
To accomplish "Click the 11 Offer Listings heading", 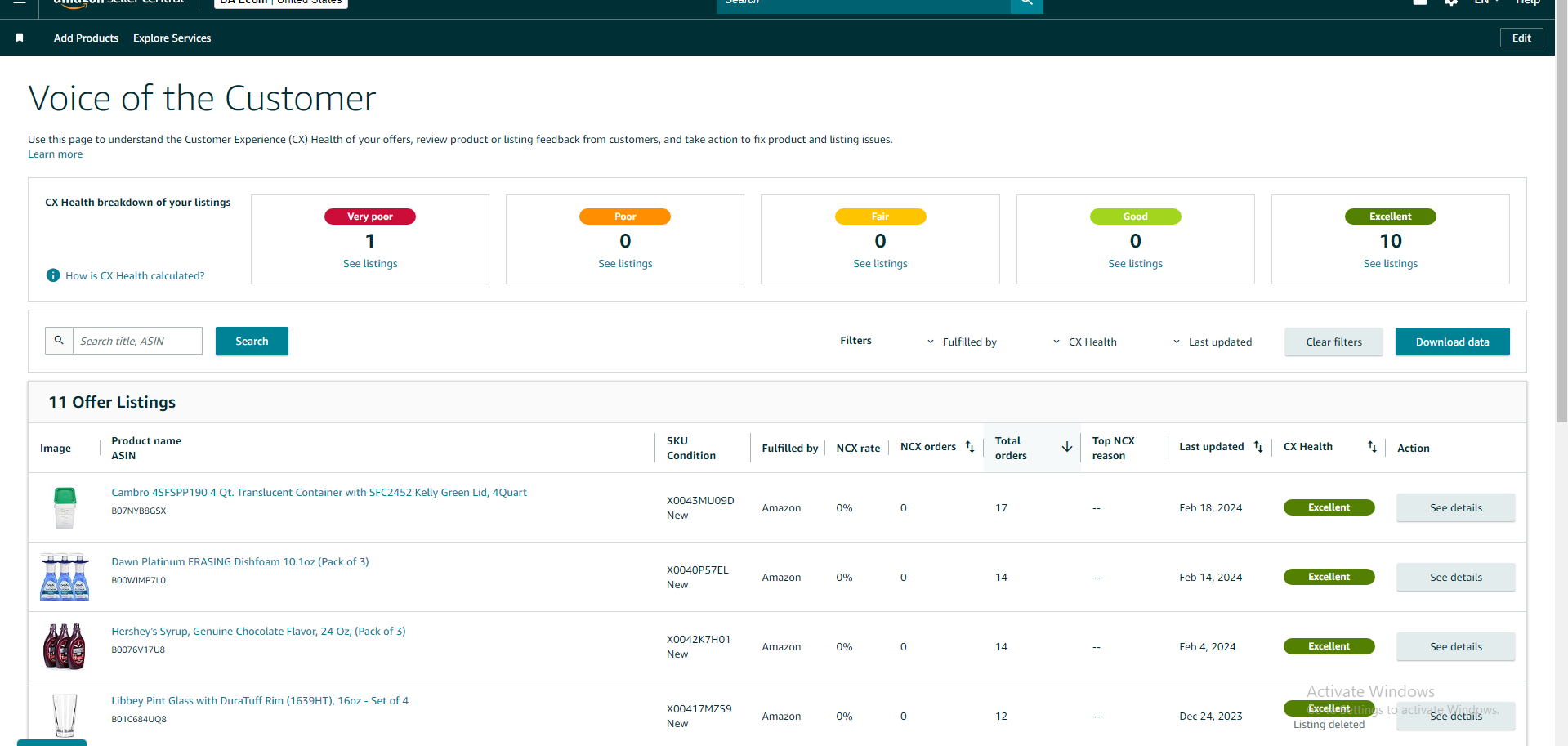I will coord(112,402).
